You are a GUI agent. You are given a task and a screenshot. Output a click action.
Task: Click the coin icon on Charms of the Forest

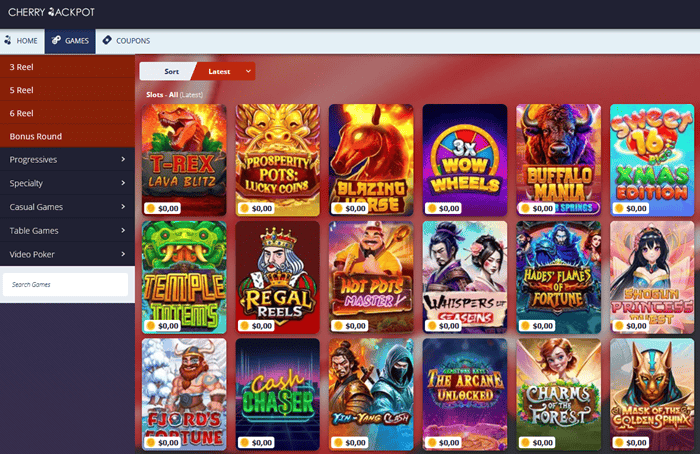coord(525,442)
